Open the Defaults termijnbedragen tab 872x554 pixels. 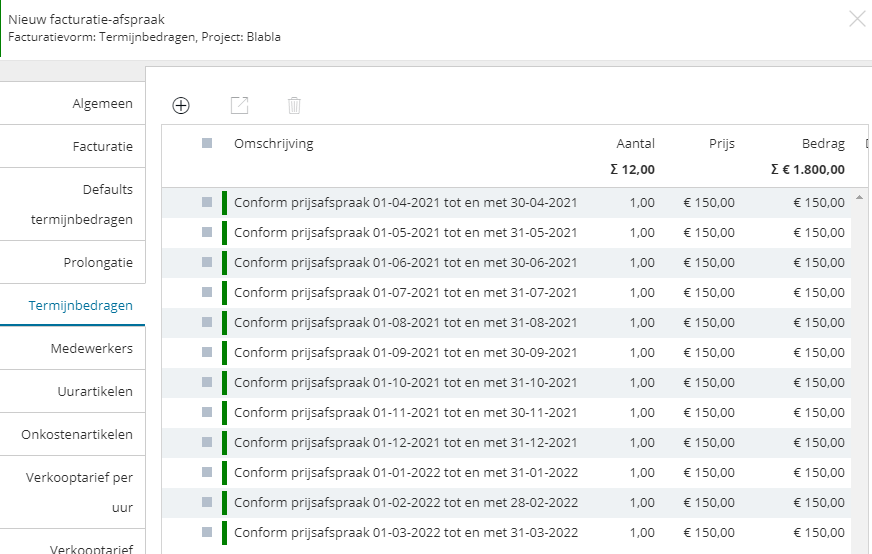coord(72,204)
